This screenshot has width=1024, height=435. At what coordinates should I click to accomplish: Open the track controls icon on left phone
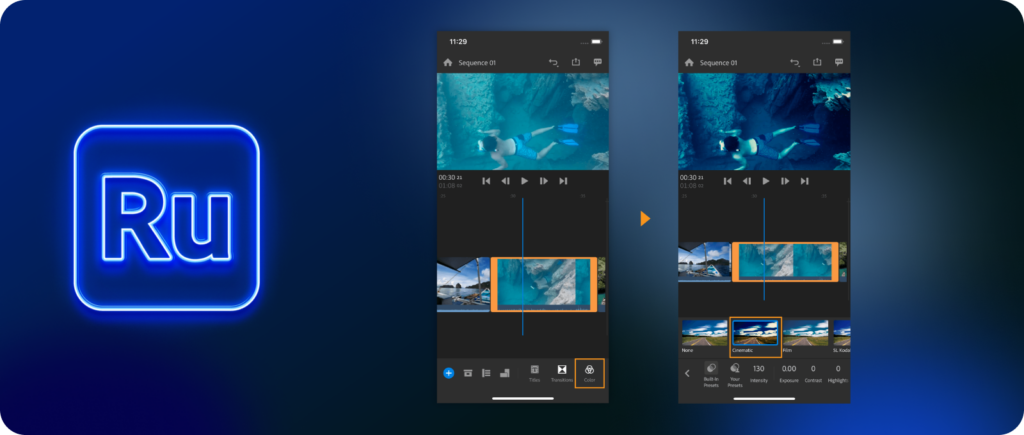[486, 373]
